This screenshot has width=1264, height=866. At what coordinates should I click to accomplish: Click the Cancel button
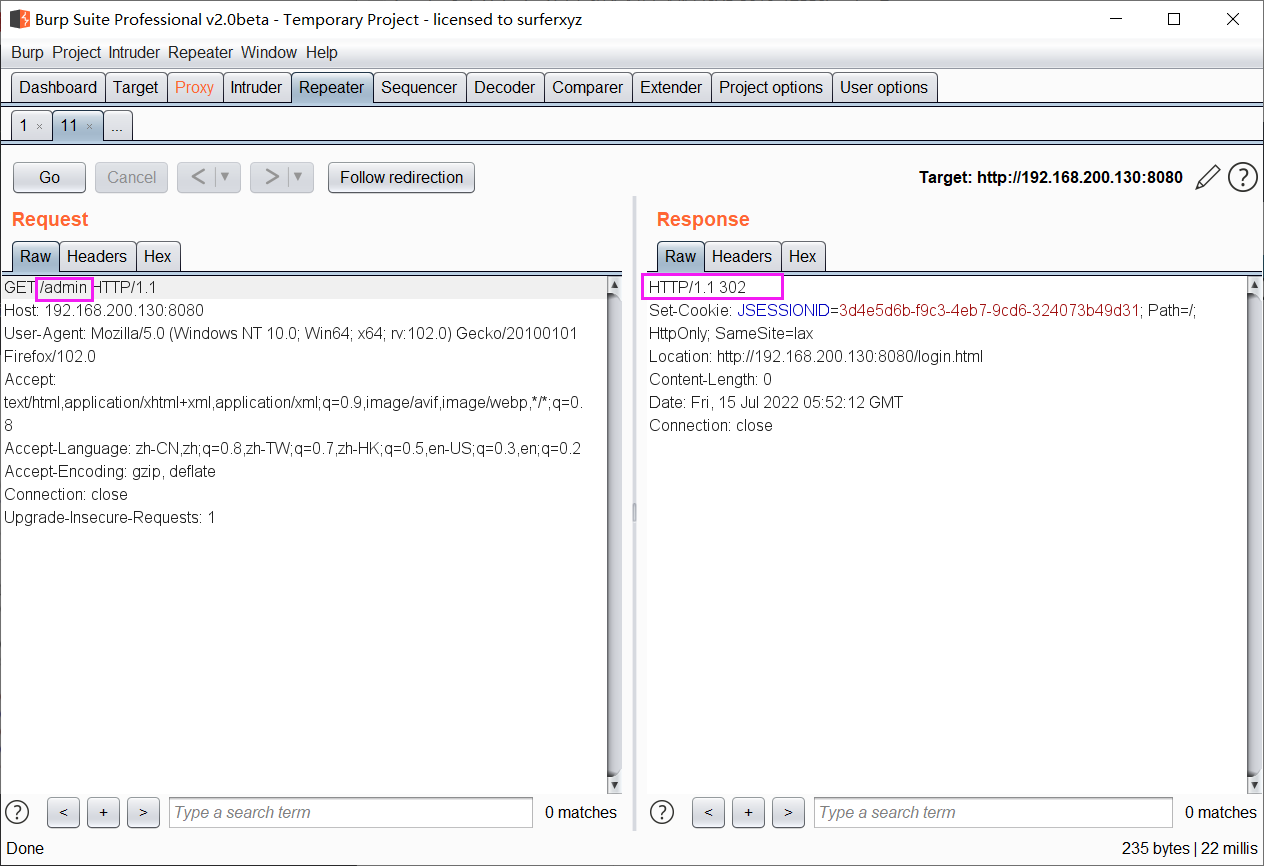coord(132,177)
